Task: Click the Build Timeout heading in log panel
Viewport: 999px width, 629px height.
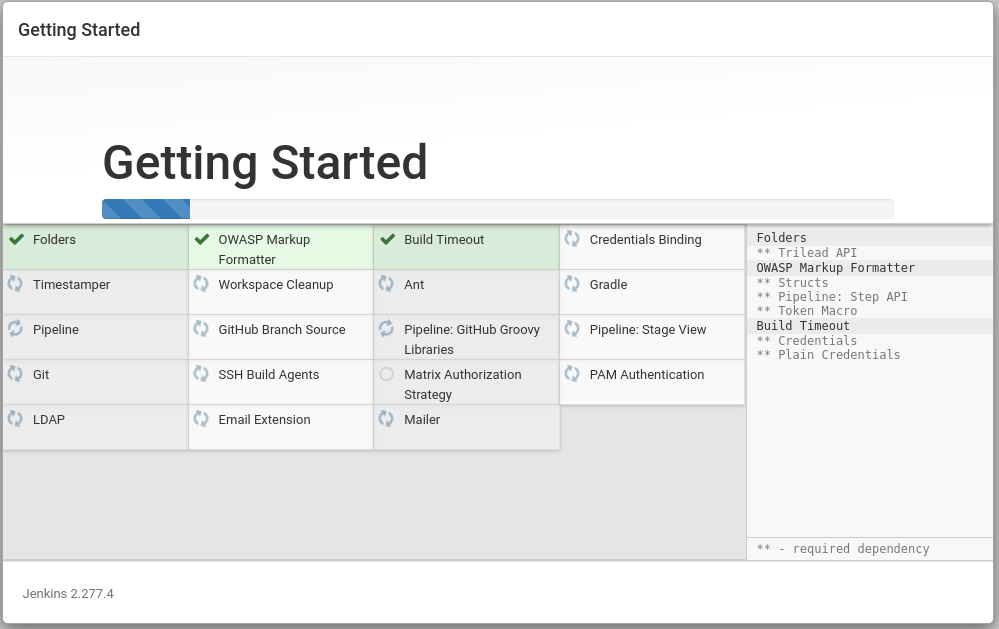Action: click(x=803, y=326)
